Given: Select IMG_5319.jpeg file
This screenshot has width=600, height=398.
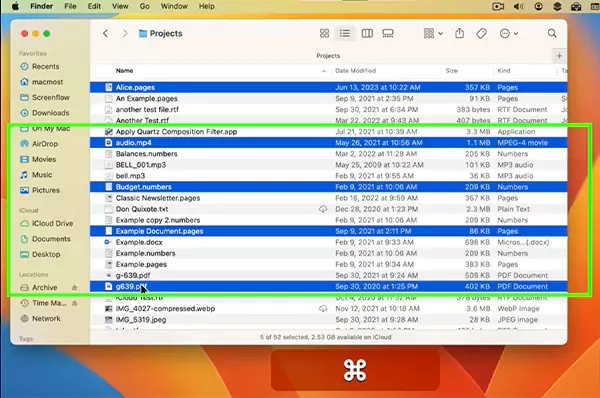Looking at the screenshot, I should 328,320.
